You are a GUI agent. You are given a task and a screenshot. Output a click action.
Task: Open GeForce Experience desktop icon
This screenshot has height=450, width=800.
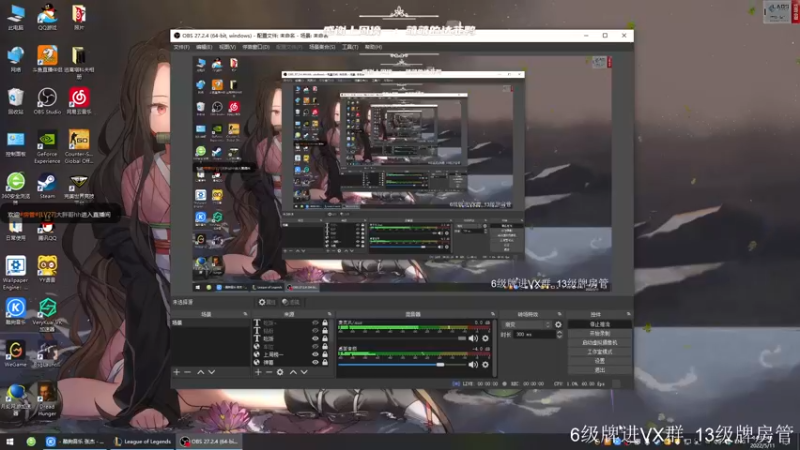click(47, 146)
